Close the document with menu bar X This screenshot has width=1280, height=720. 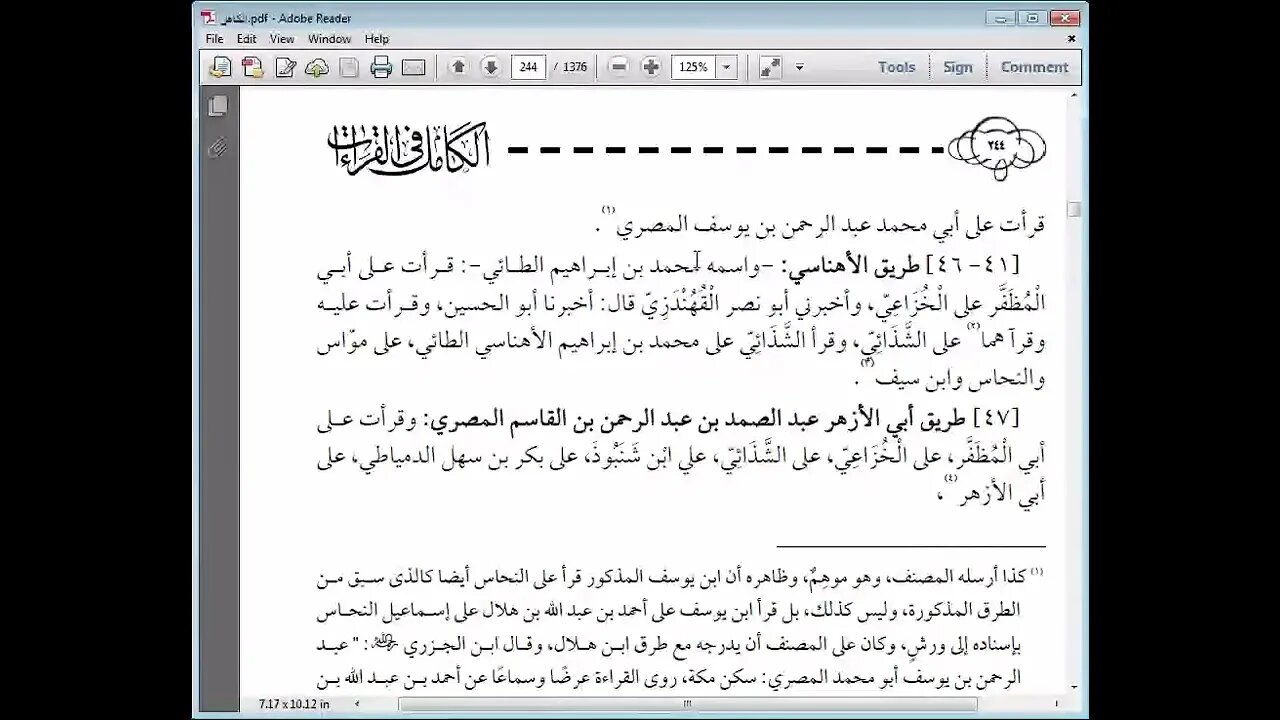(x=1072, y=39)
